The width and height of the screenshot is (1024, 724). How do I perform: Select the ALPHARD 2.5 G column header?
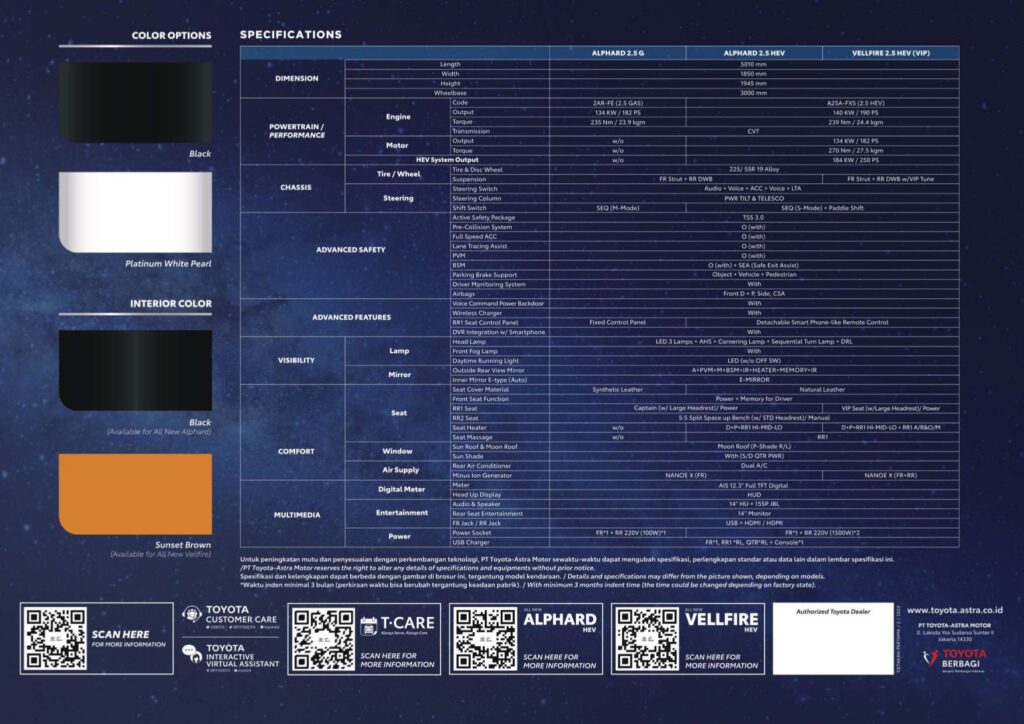[617, 53]
